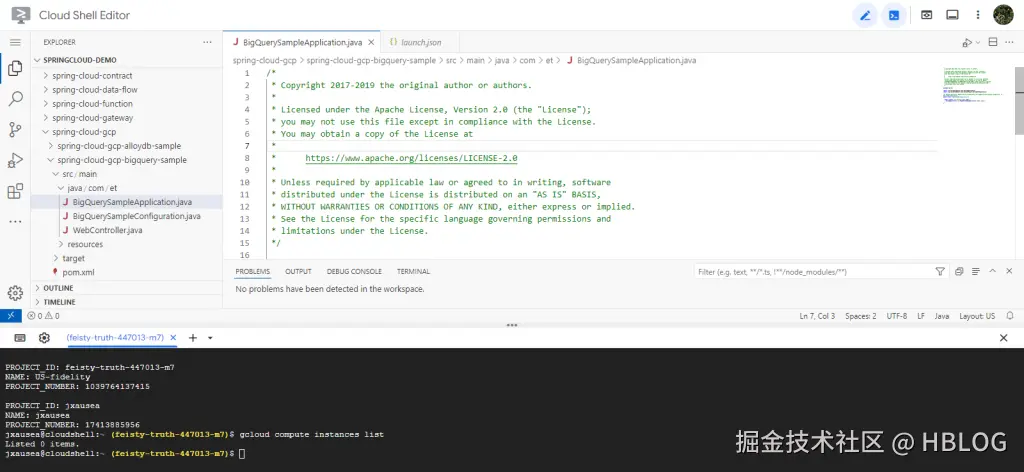The width and height of the screenshot is (1024, 472).
Task: Collapse the SPRINGCLOUD-DEMO root folder
Action: tap(127, 60)
